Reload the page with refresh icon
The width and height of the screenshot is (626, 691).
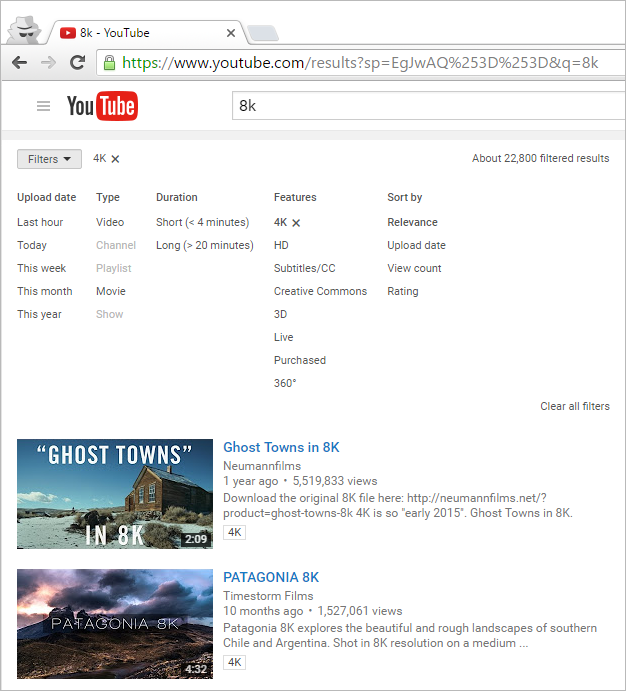coord(78,63)
